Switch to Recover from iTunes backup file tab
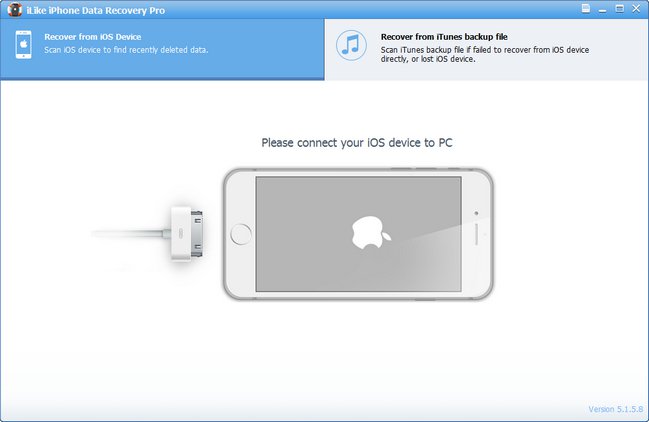The height and width of the screenshot is (422, 649). [x=487, y=49]
